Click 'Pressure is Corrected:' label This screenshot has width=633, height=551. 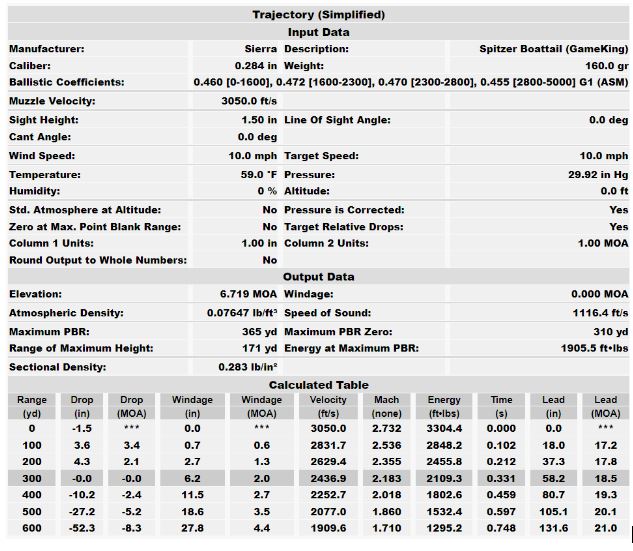click(344, 210)
